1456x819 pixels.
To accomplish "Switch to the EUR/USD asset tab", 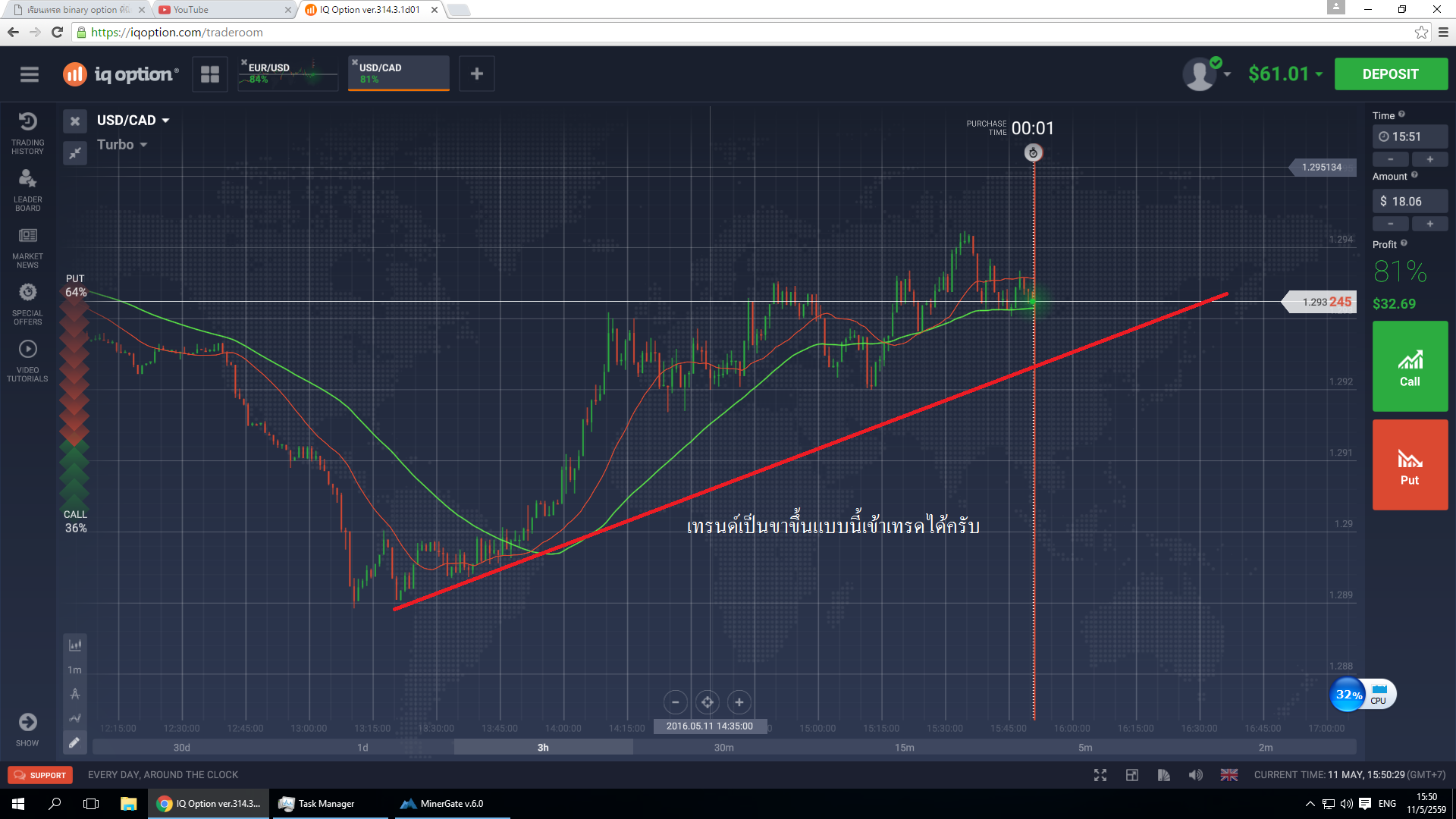I will coord(288,74).
